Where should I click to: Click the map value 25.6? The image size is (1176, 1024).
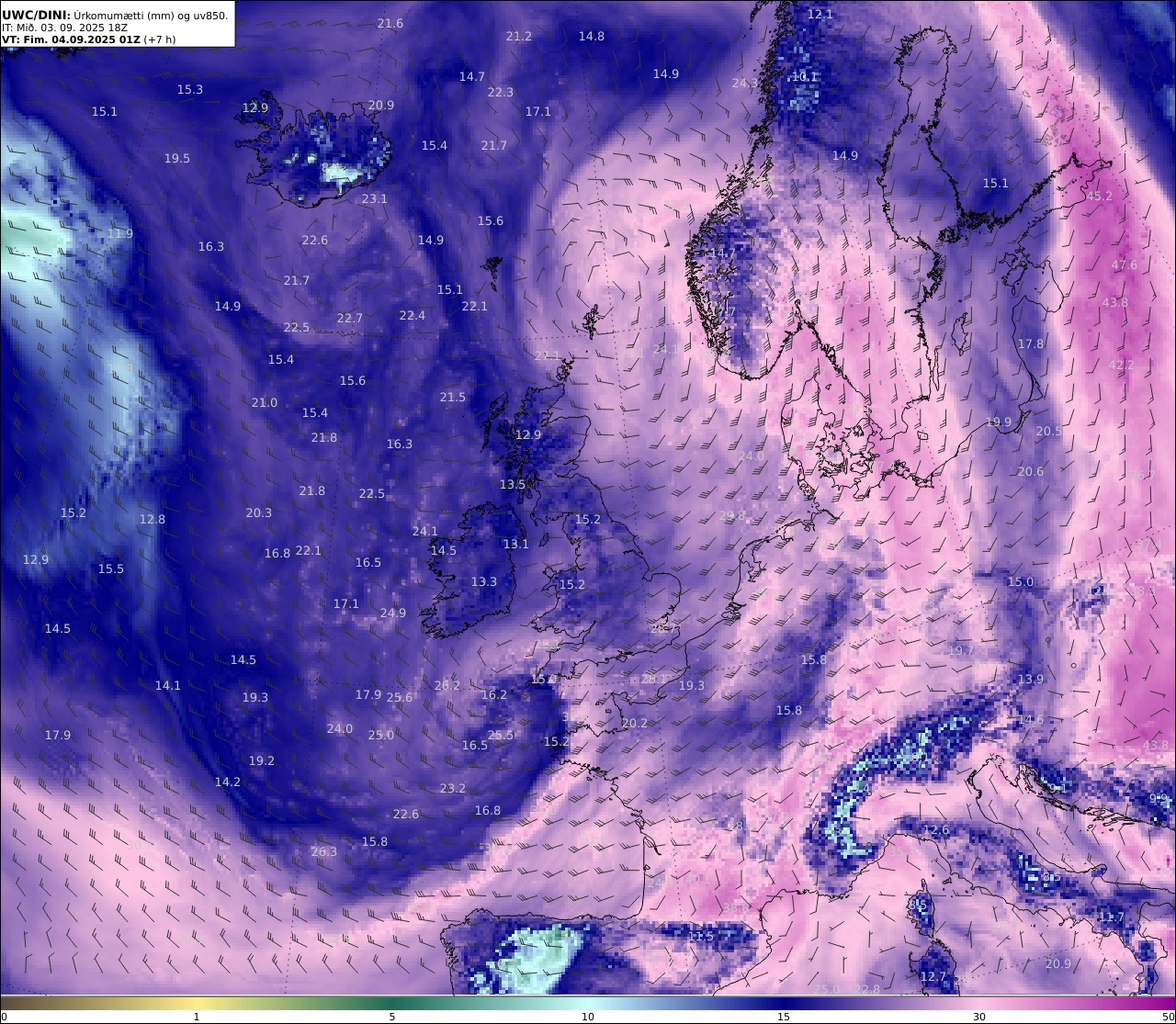click(400, 697)
